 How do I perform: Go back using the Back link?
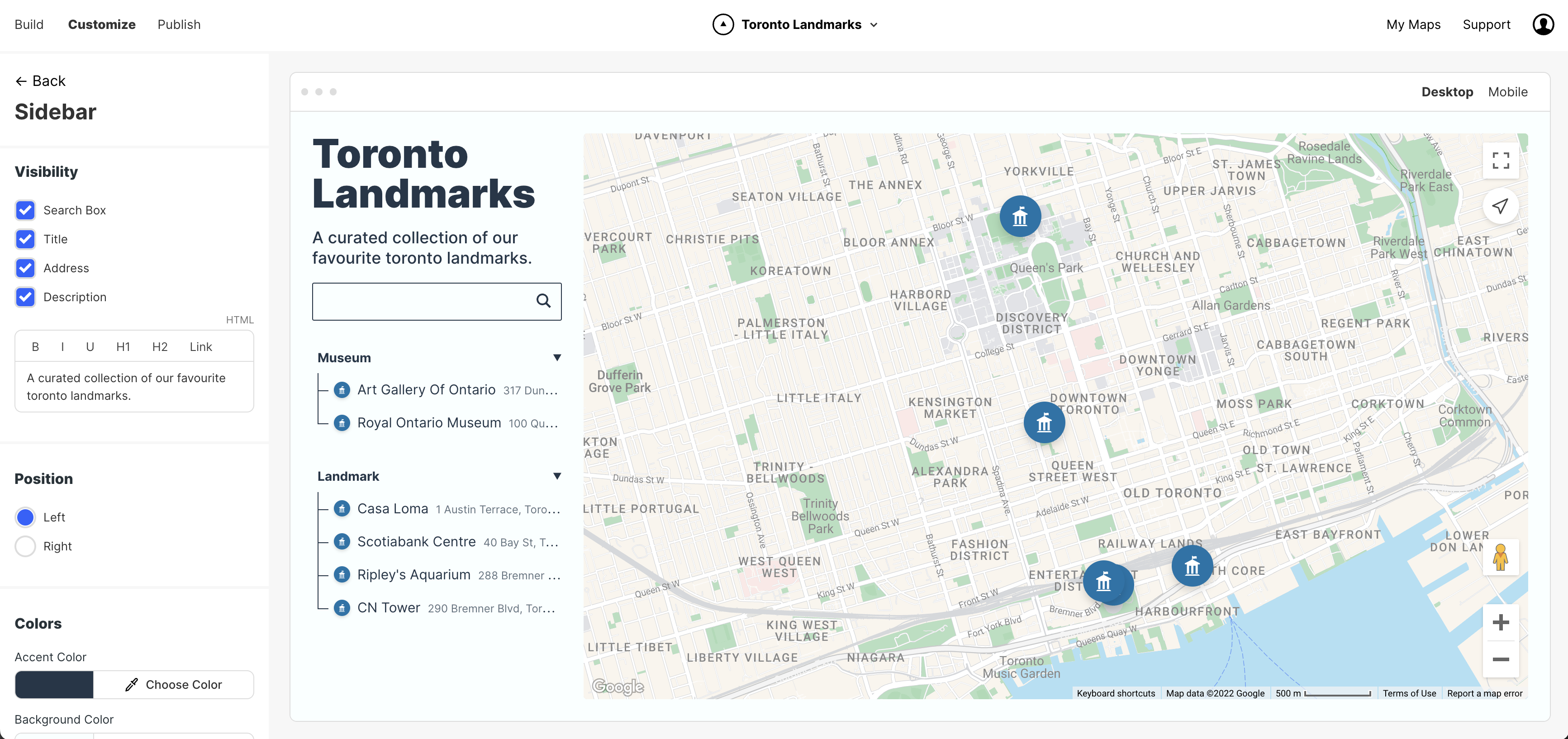pyautogui.click(x=40, y=81)
